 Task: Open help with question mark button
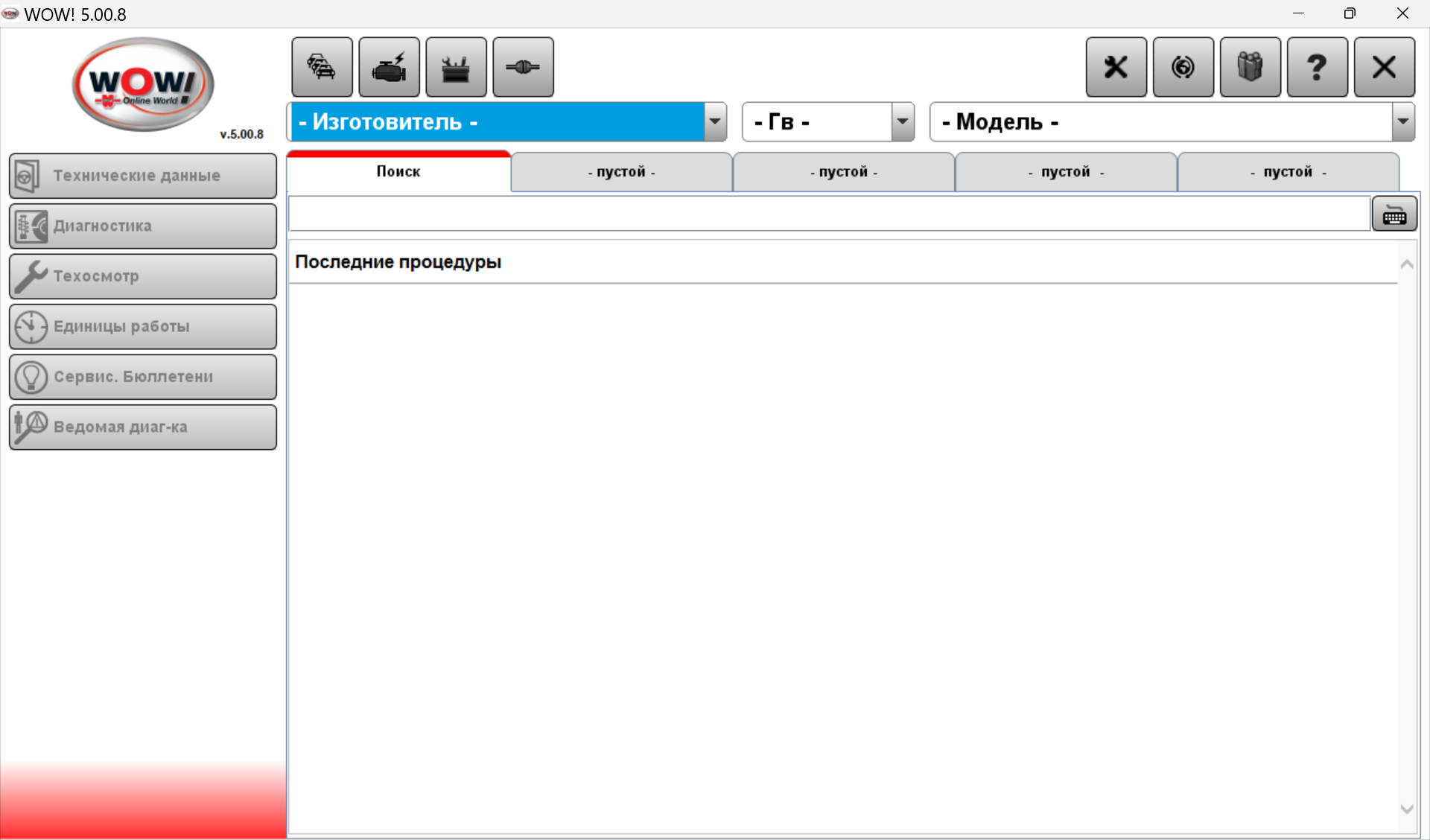pyautogui.click(x=1317, y=67)
